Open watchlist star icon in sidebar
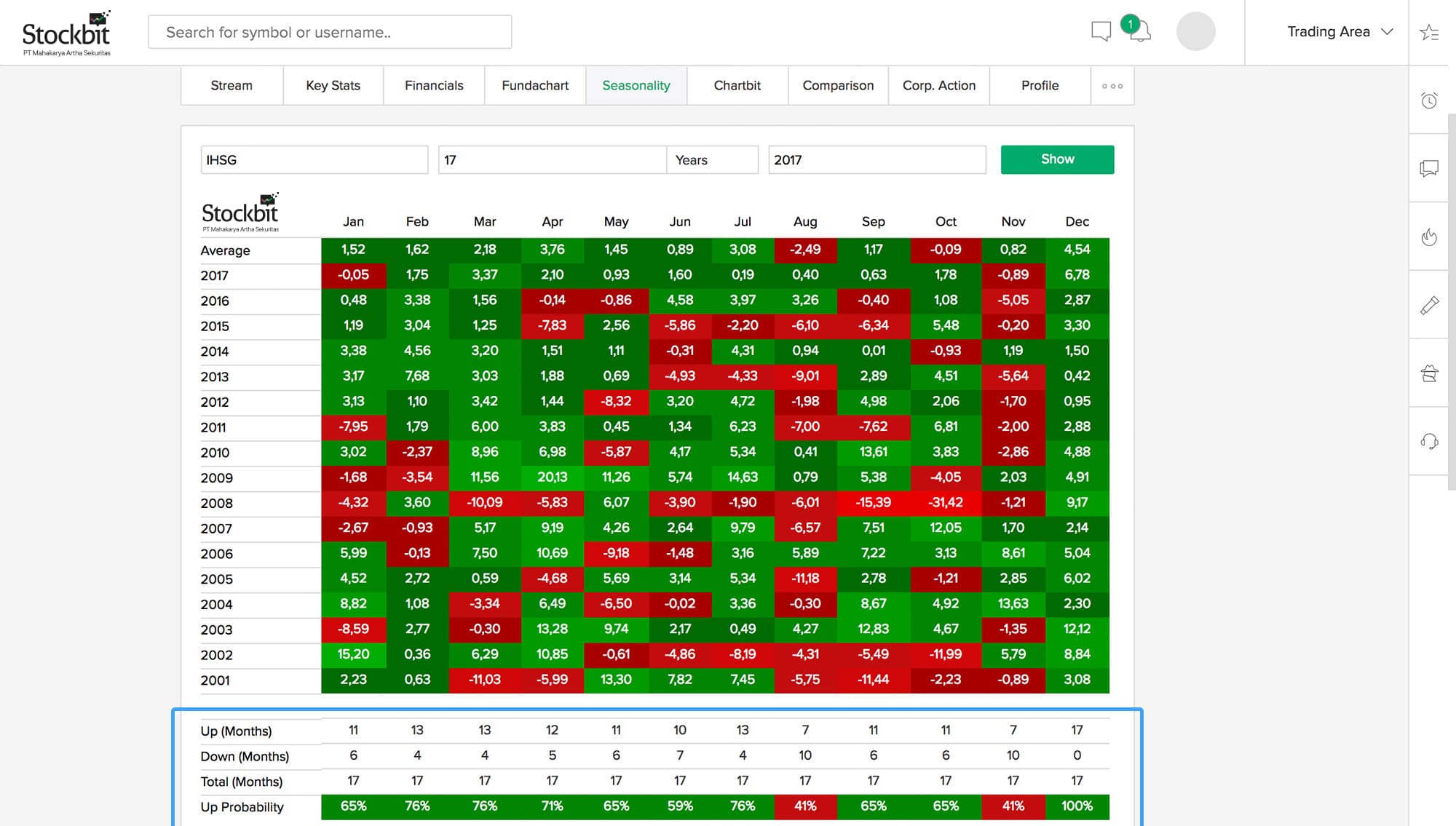The width and height of the screenshot is (1456, 826). [x=1428, y=33]
